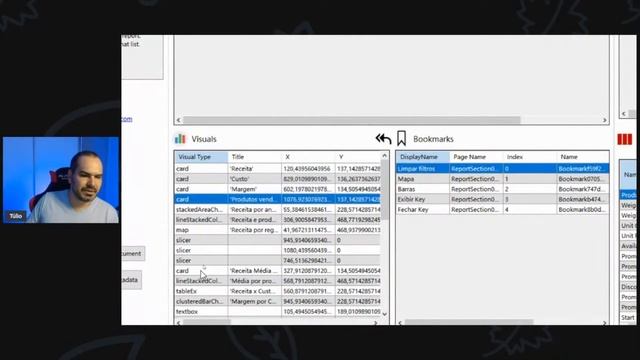Select the Exibir Key bookmark row
The image size is (640, 360).
click(x=502, y=199)
